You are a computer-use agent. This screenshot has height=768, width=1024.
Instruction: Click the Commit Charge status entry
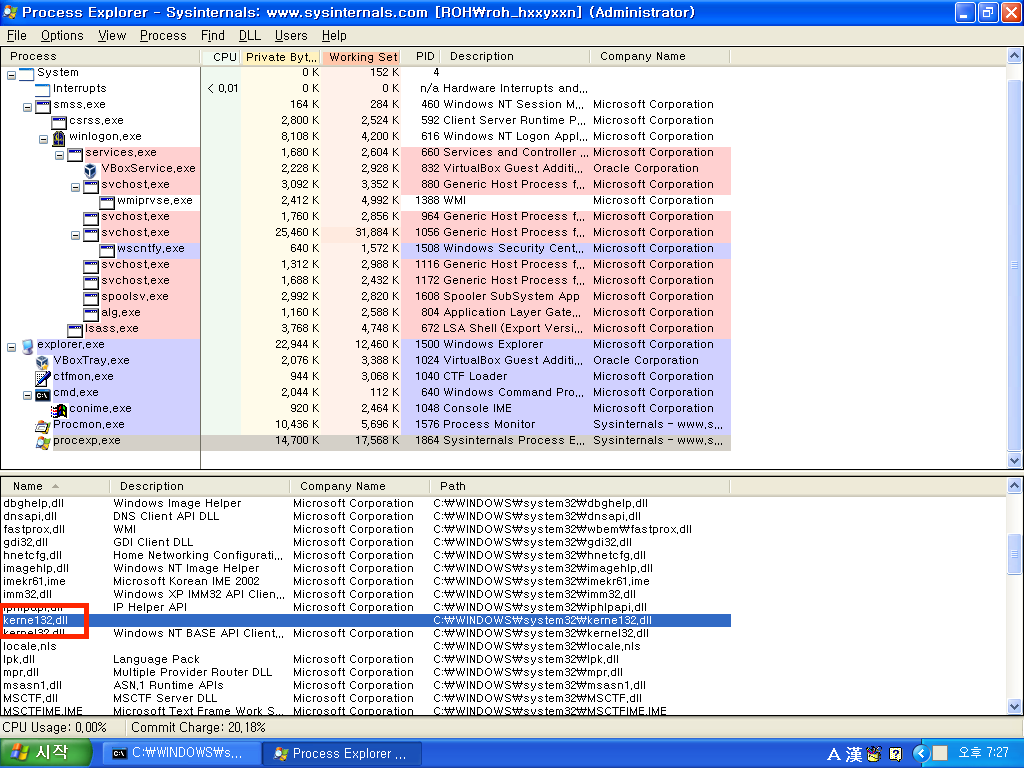coord(198,728)
